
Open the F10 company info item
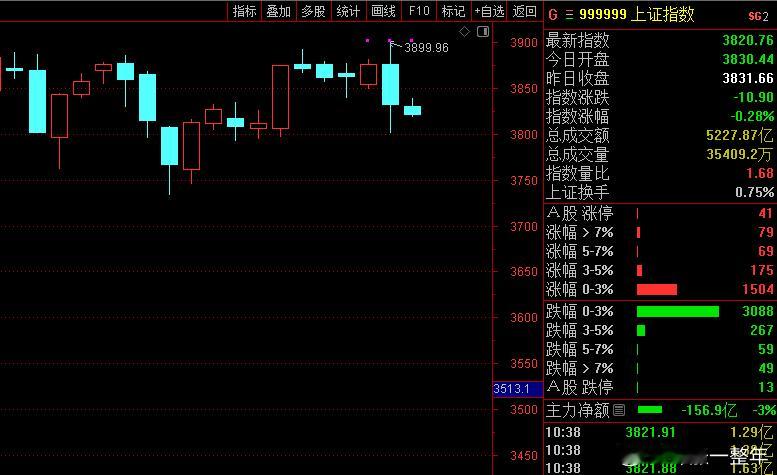click(419, 11)
